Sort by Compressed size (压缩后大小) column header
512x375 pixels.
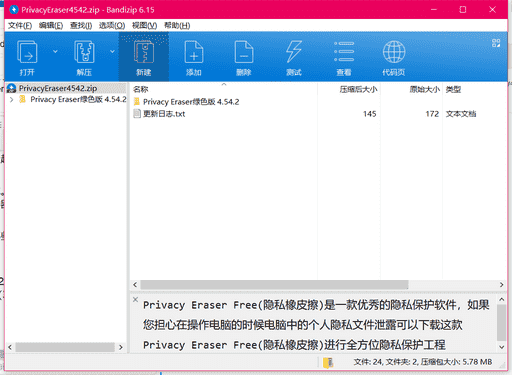click(x=358, y=89)
